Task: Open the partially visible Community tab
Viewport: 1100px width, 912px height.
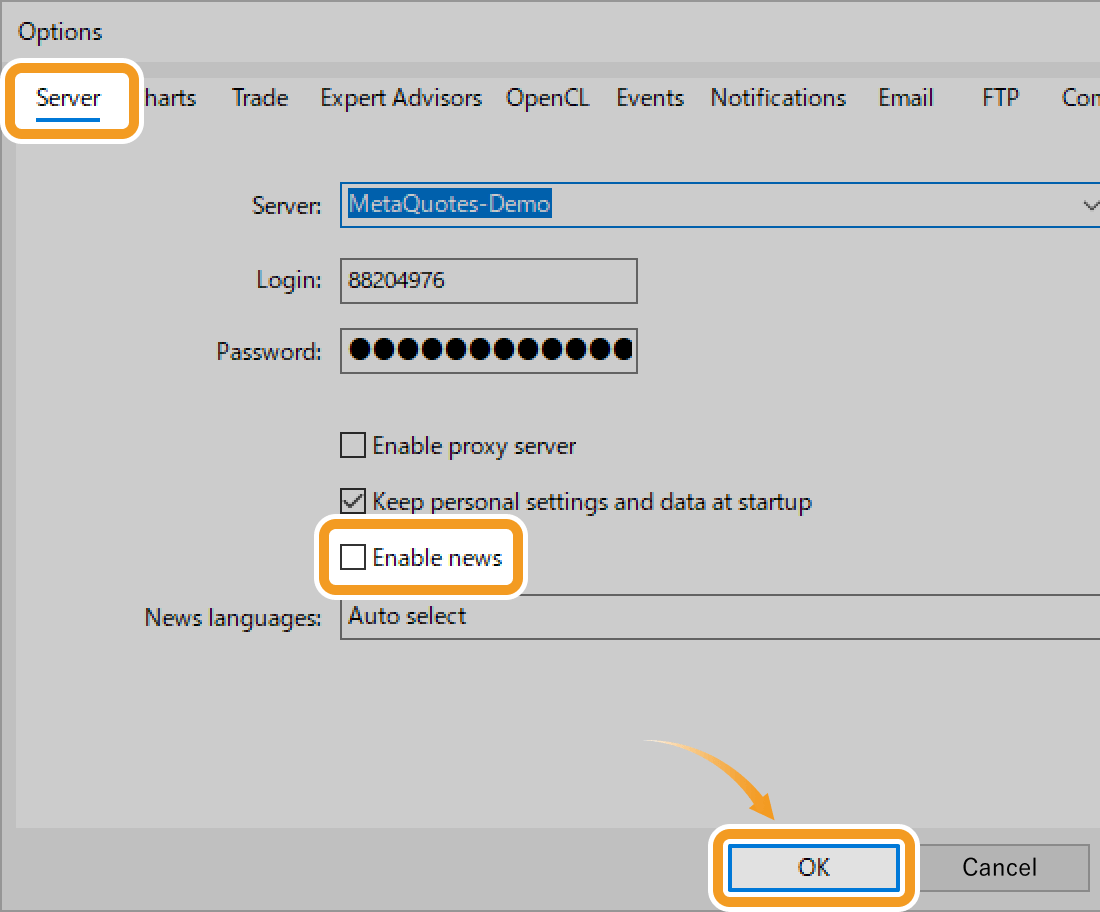Action: (1080, 98)
